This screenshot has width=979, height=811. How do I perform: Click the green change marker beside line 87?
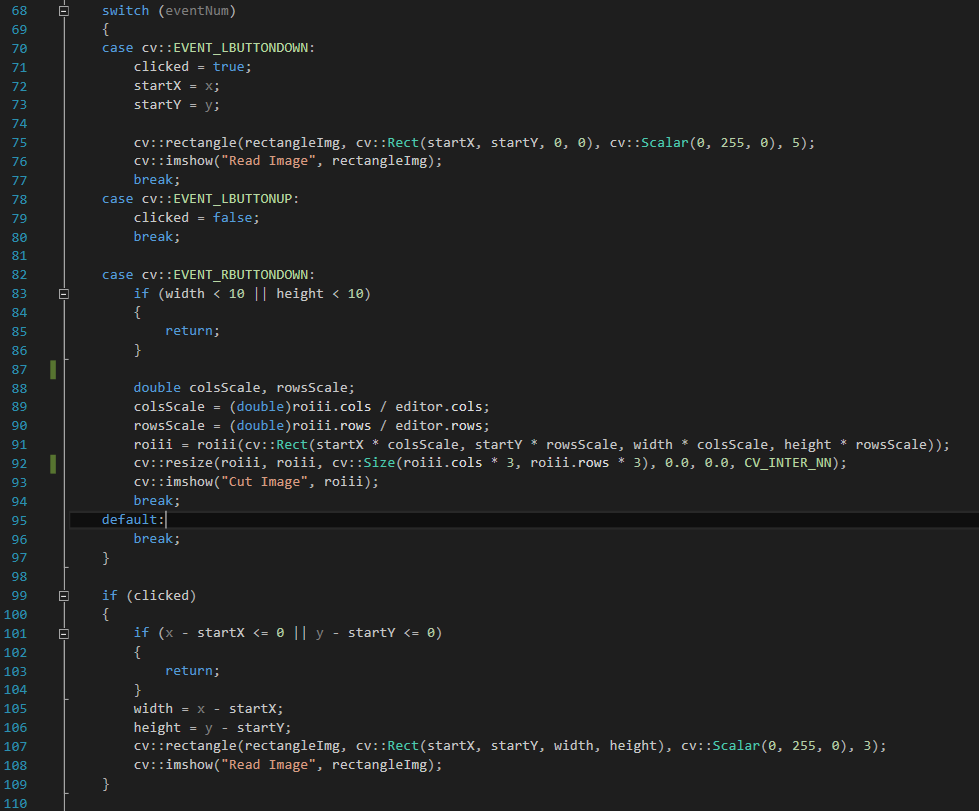(x=53, y=370)
